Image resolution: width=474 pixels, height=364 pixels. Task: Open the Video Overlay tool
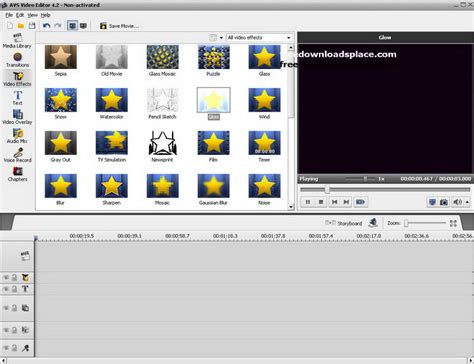(x=17, y=117)
